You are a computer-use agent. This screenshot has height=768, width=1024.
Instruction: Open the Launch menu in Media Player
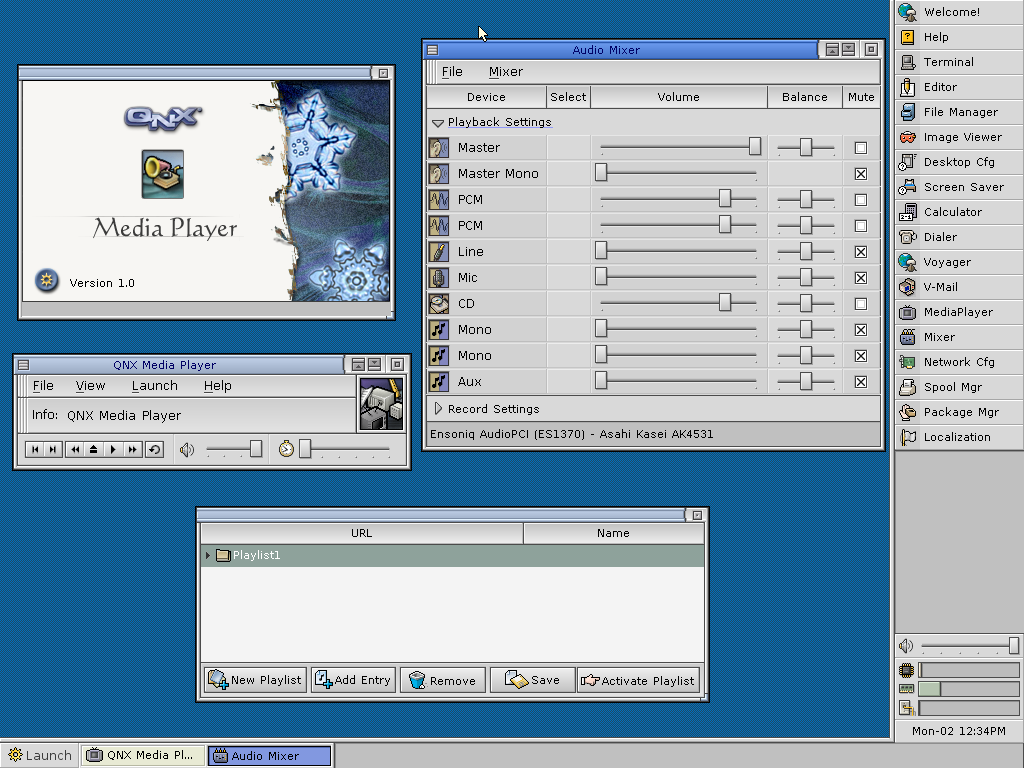pos(155,386)
